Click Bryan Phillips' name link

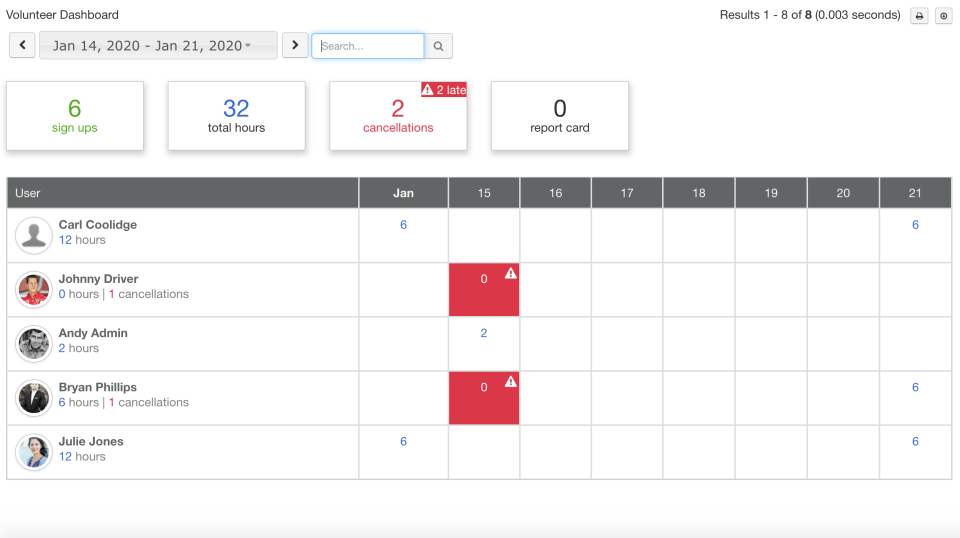click(x=98, y=387)
